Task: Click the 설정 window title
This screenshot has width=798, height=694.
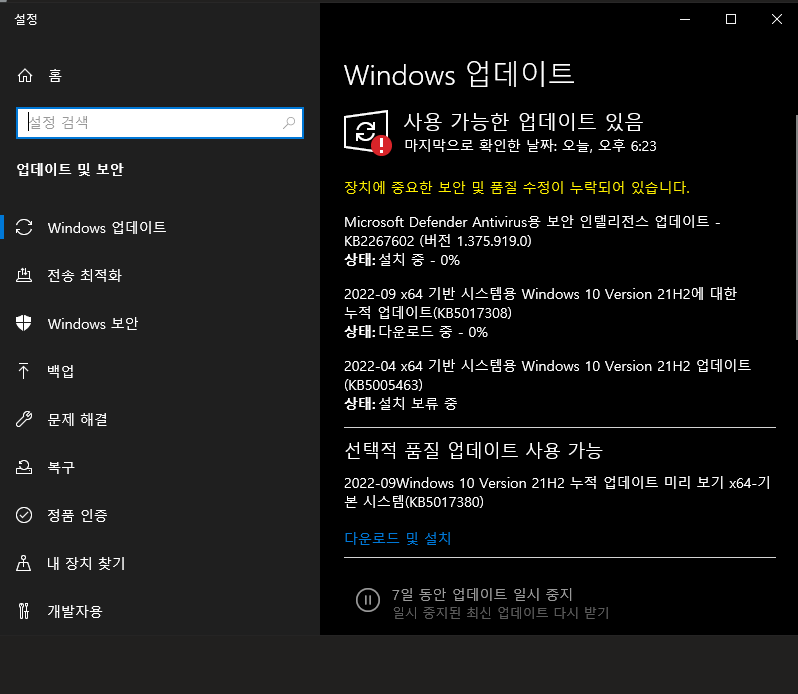Action: point(26,19)
